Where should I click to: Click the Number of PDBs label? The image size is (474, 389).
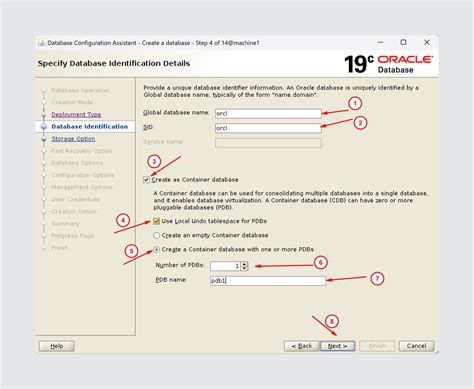pyautogui.click(x=180, y=265)
